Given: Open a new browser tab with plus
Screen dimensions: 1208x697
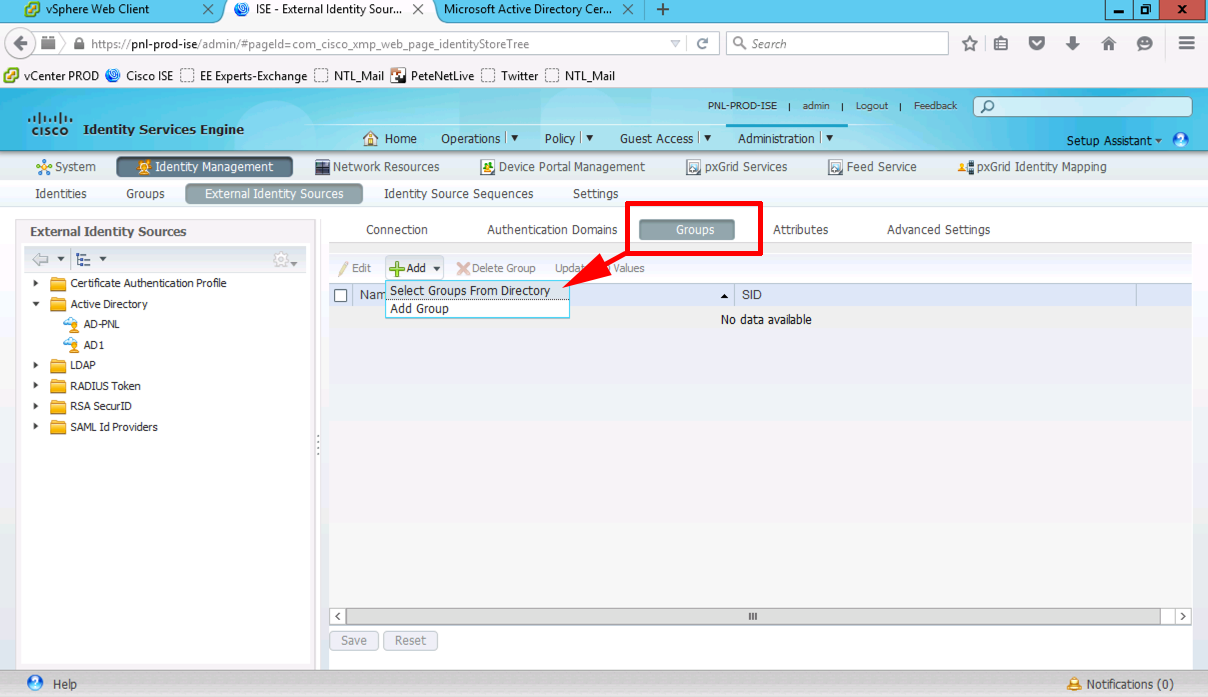Looking at the screenshot, I should [662, 10].
